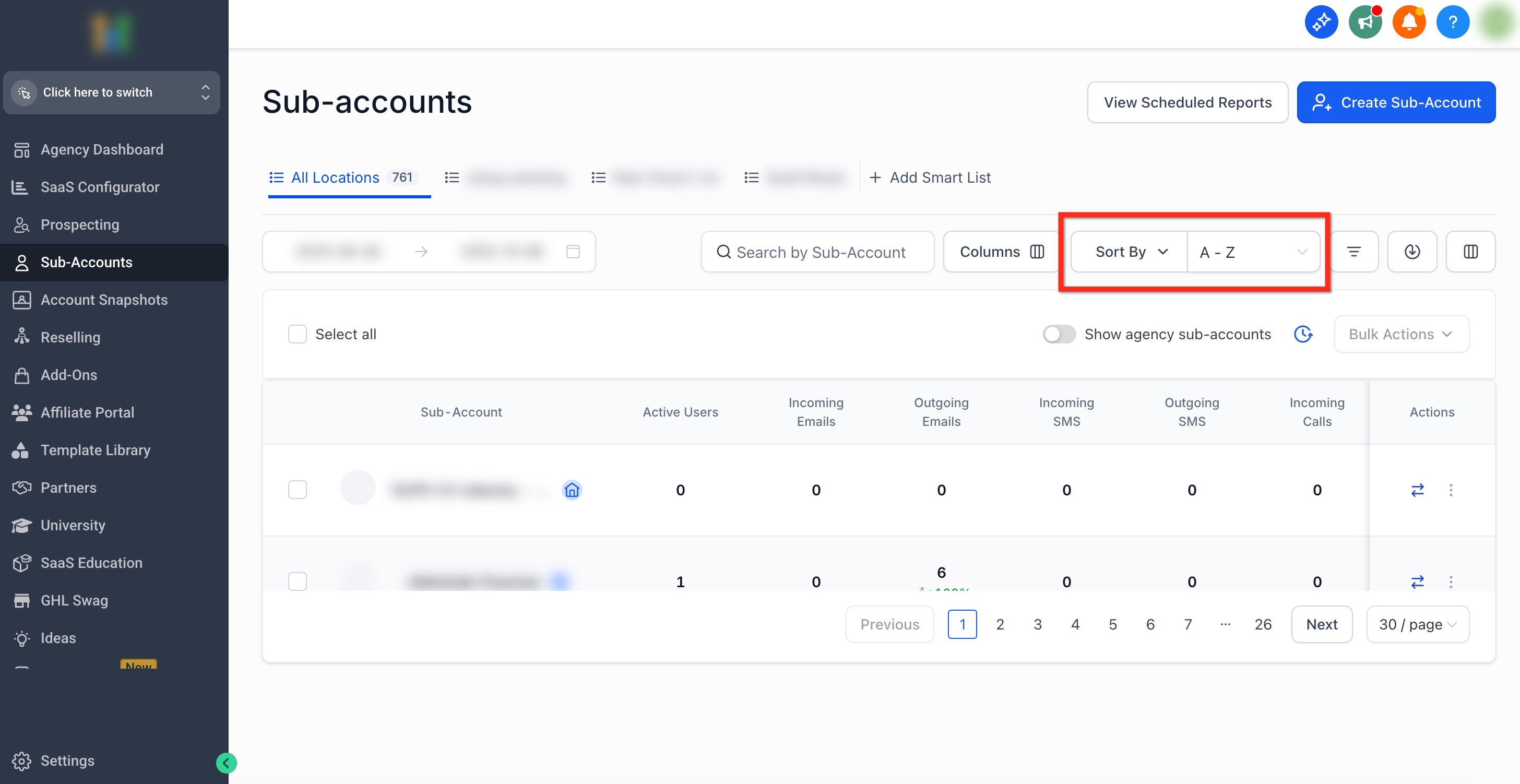Viewport: 1520px width, 784px height.
Task: Open the 30 / page size dropdown
Action: coord(1417,624)
